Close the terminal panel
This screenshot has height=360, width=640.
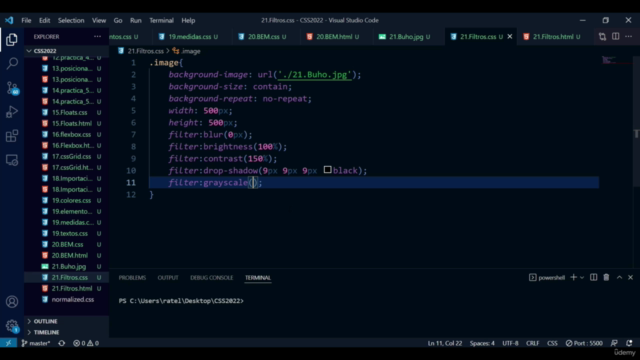[630, 278]
